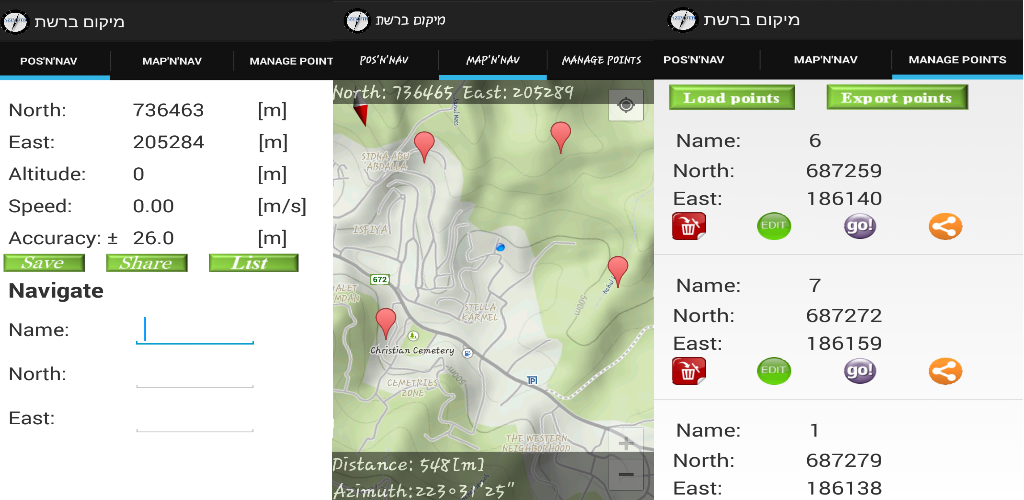Select handwritten MANAGE POINTS tab in map screen
Viewport: 1024px width, 500px height.
[x=601, y=60]
